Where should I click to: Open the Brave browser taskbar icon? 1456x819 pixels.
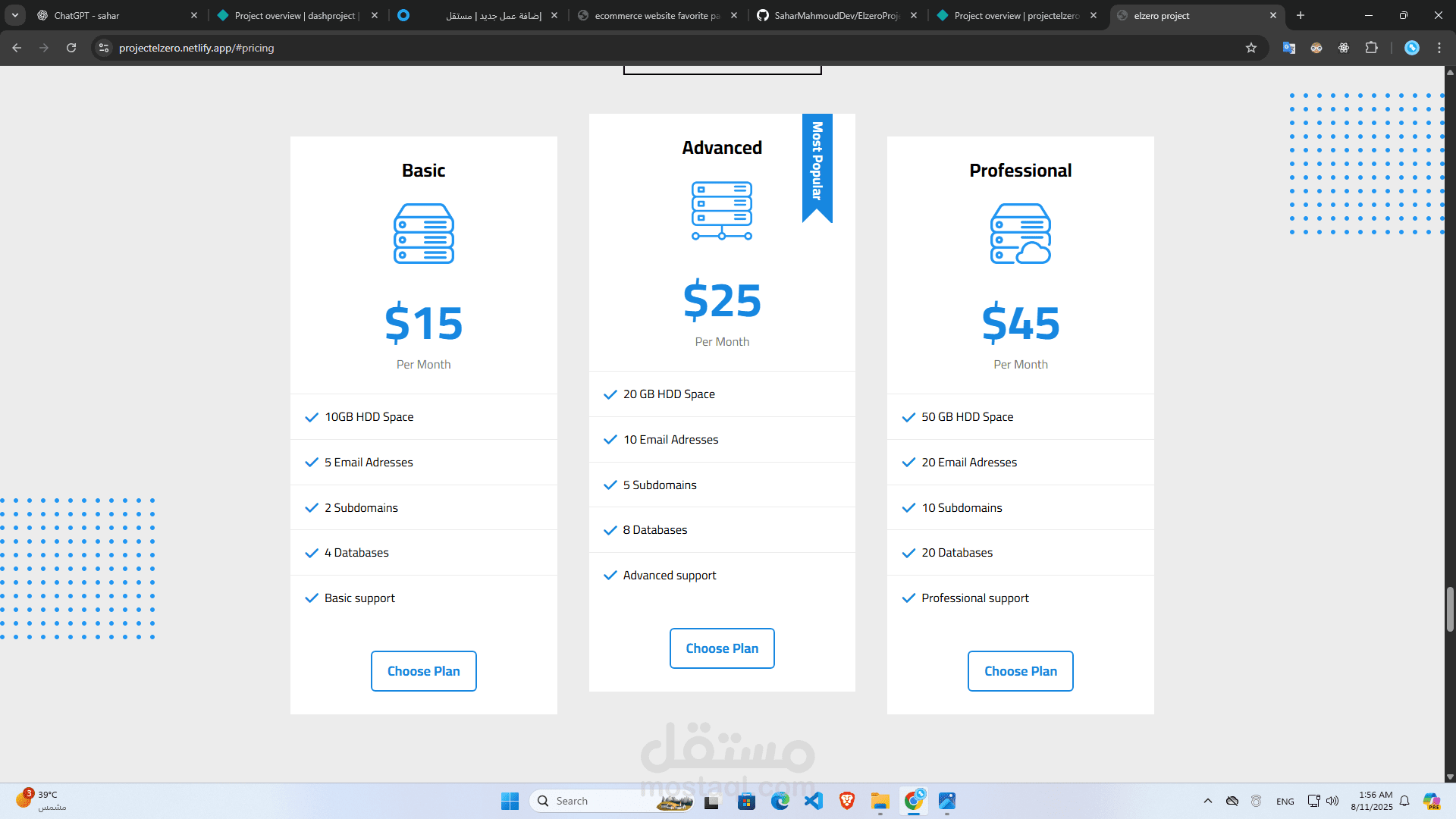(x=847, y=801)
